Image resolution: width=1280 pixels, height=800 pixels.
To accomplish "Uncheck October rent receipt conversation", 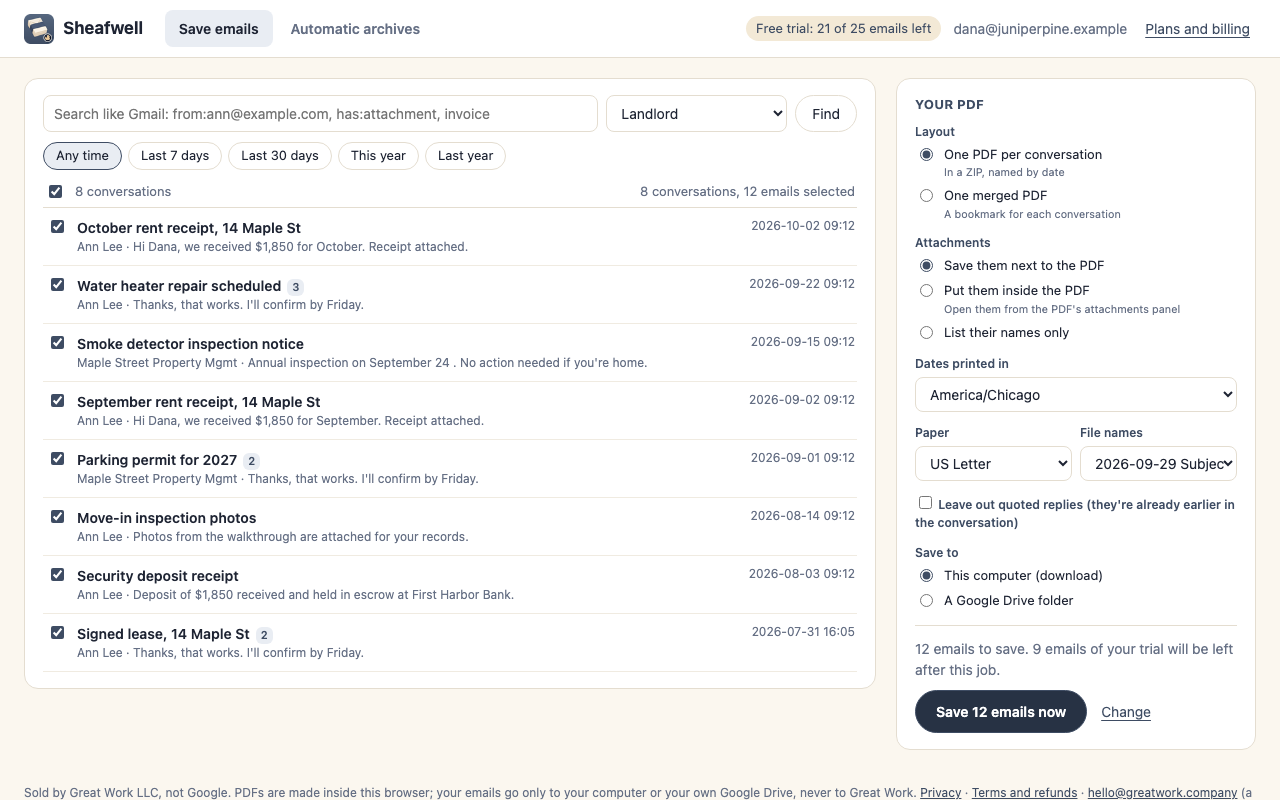I will 58,227.
